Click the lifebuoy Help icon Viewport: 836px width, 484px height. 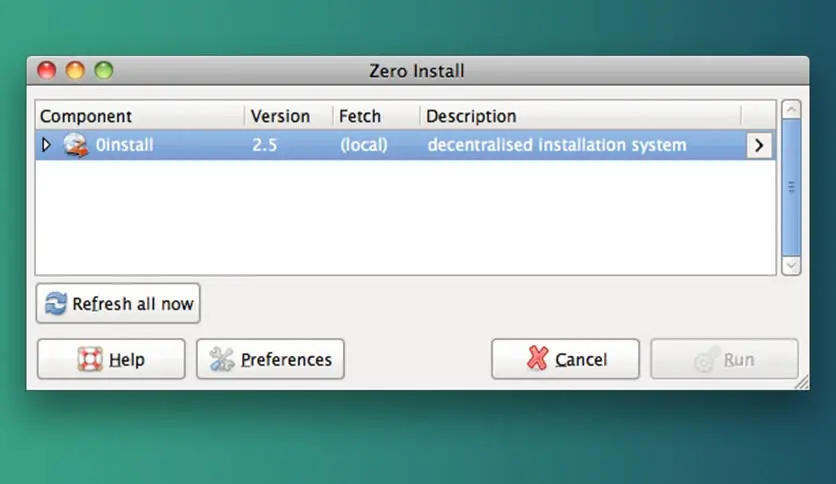[90, 359]
